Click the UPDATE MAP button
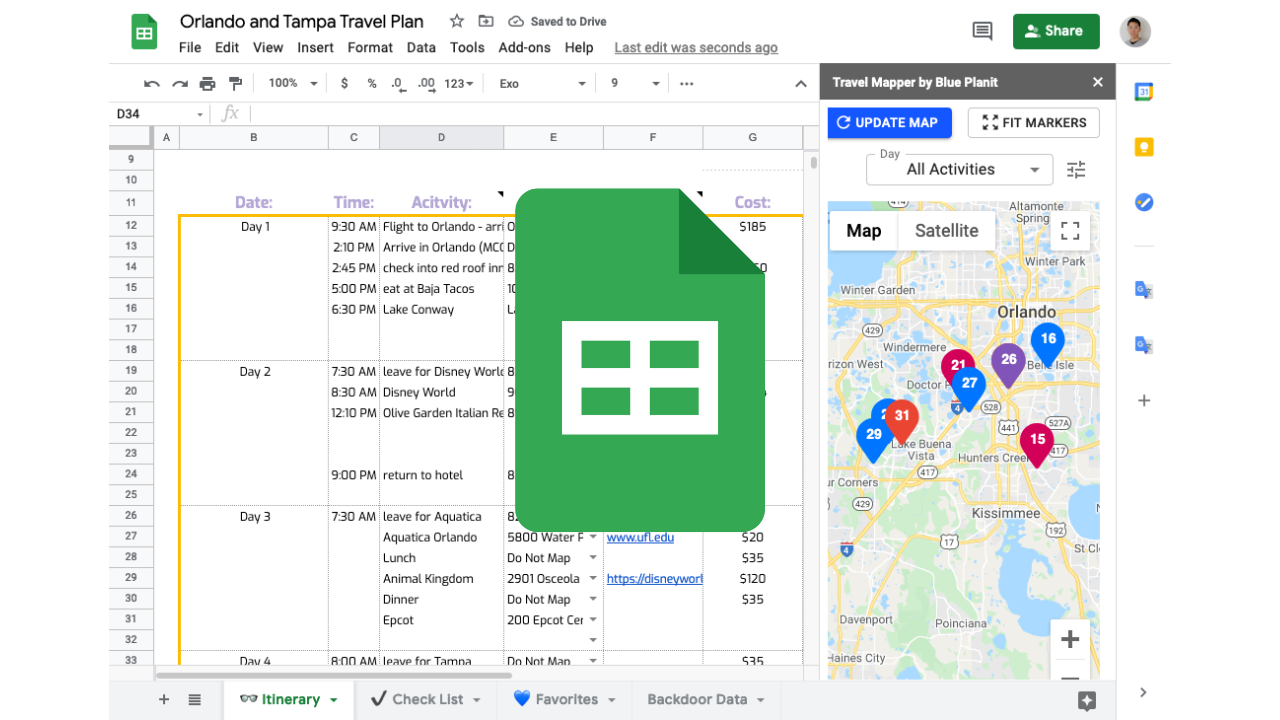 (889, 123)
